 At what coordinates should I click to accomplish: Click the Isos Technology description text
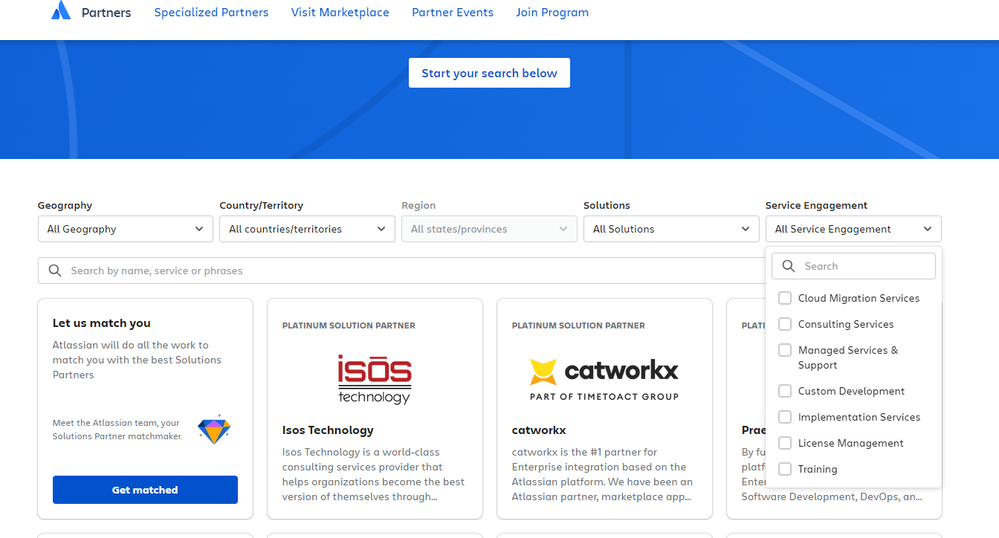(373, 474)
